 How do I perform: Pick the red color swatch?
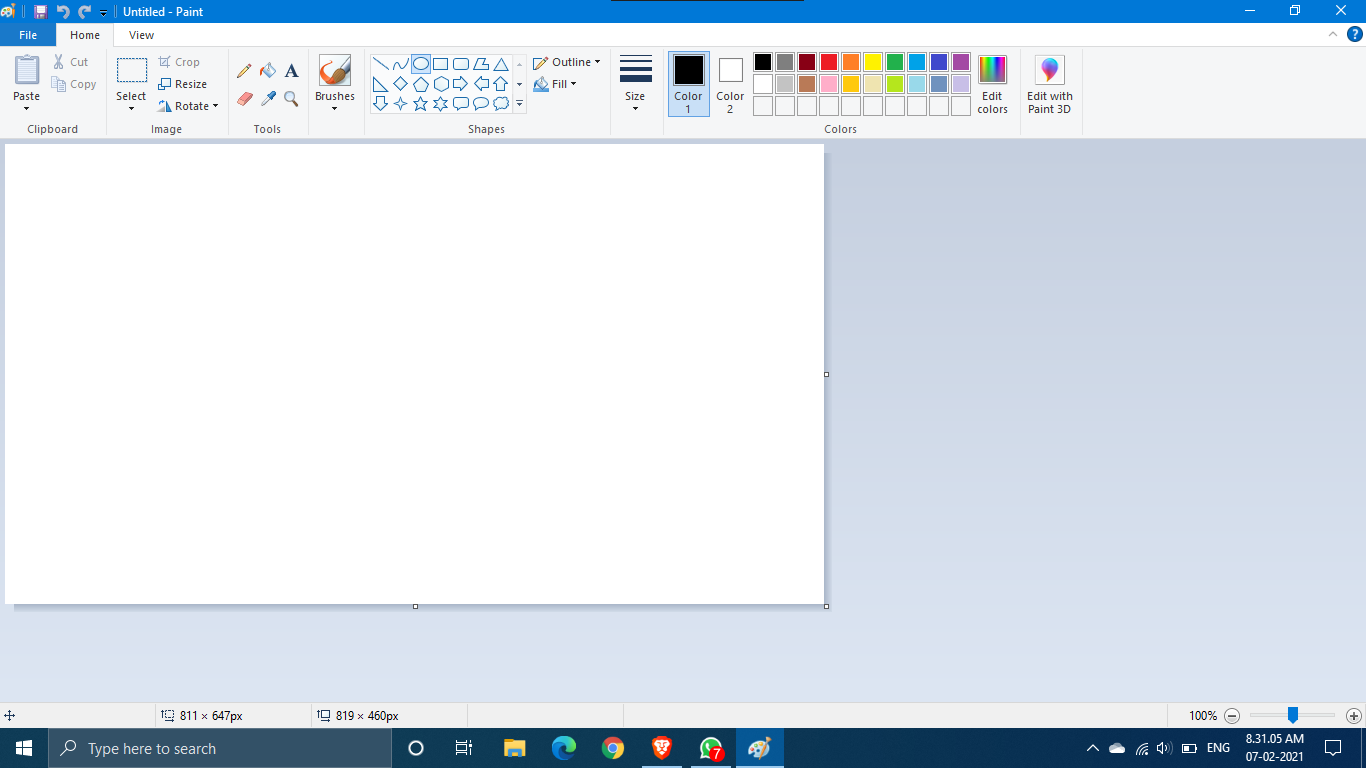829,62
